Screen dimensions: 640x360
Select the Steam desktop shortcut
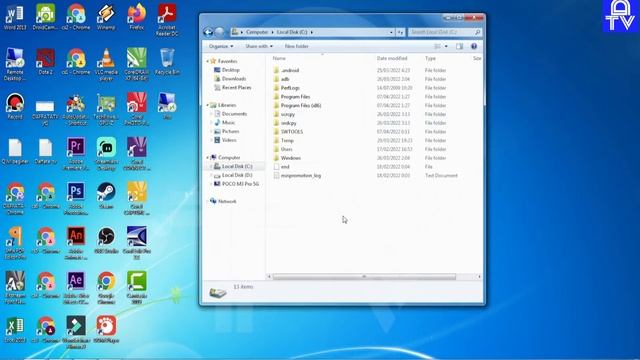(x=106, y=196)
